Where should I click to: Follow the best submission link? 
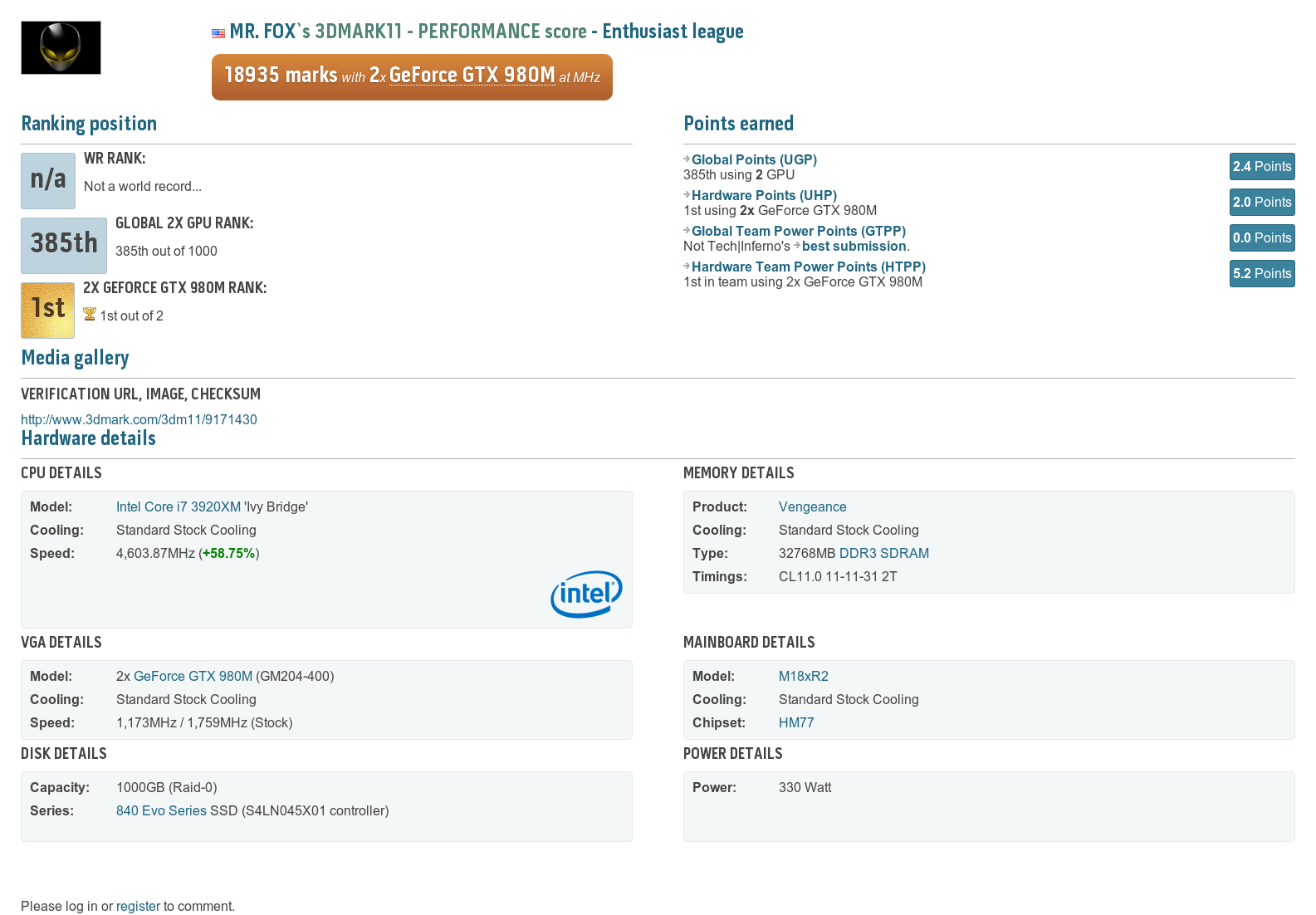coord(854,246)
